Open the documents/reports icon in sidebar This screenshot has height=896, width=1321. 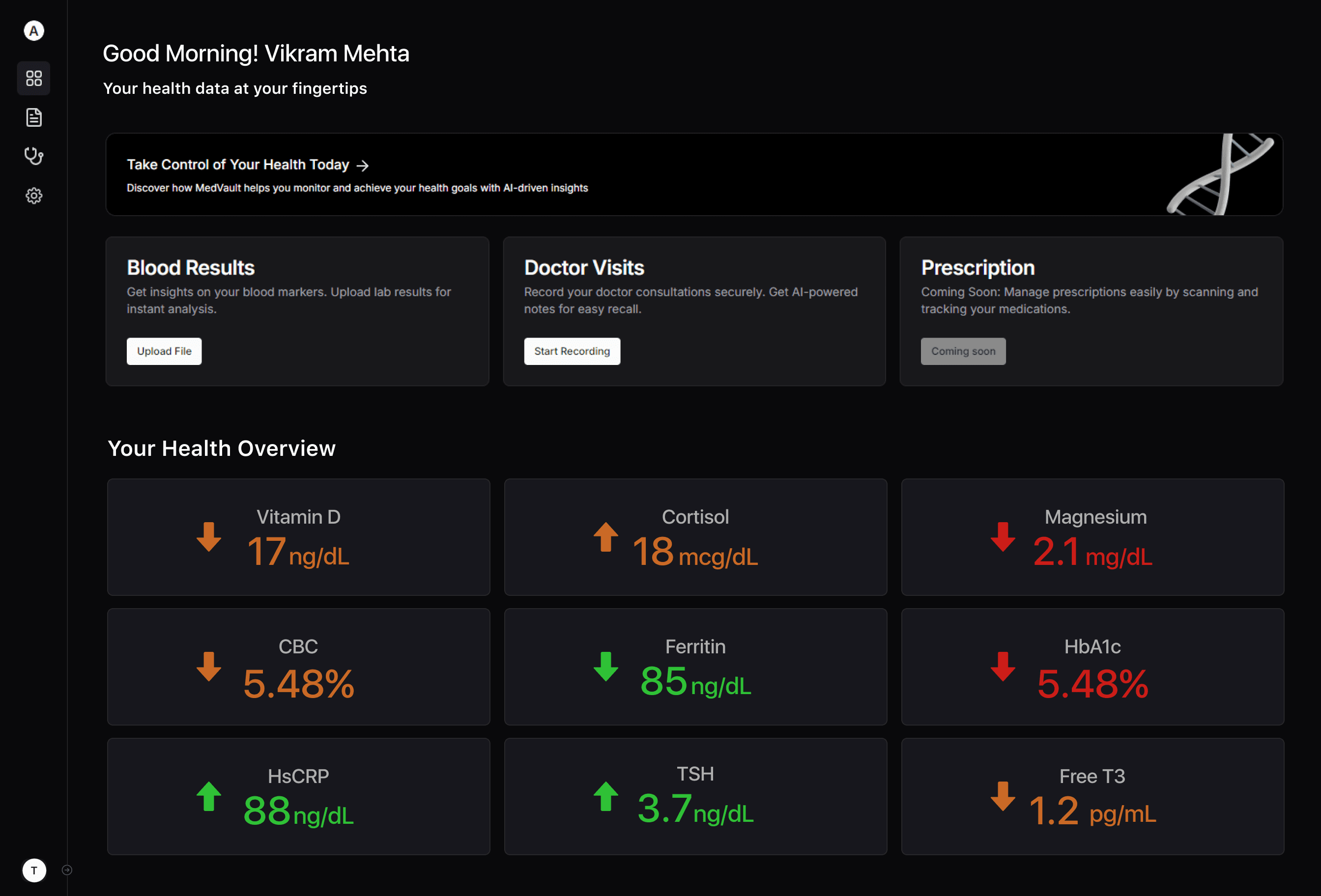point(34,117)
